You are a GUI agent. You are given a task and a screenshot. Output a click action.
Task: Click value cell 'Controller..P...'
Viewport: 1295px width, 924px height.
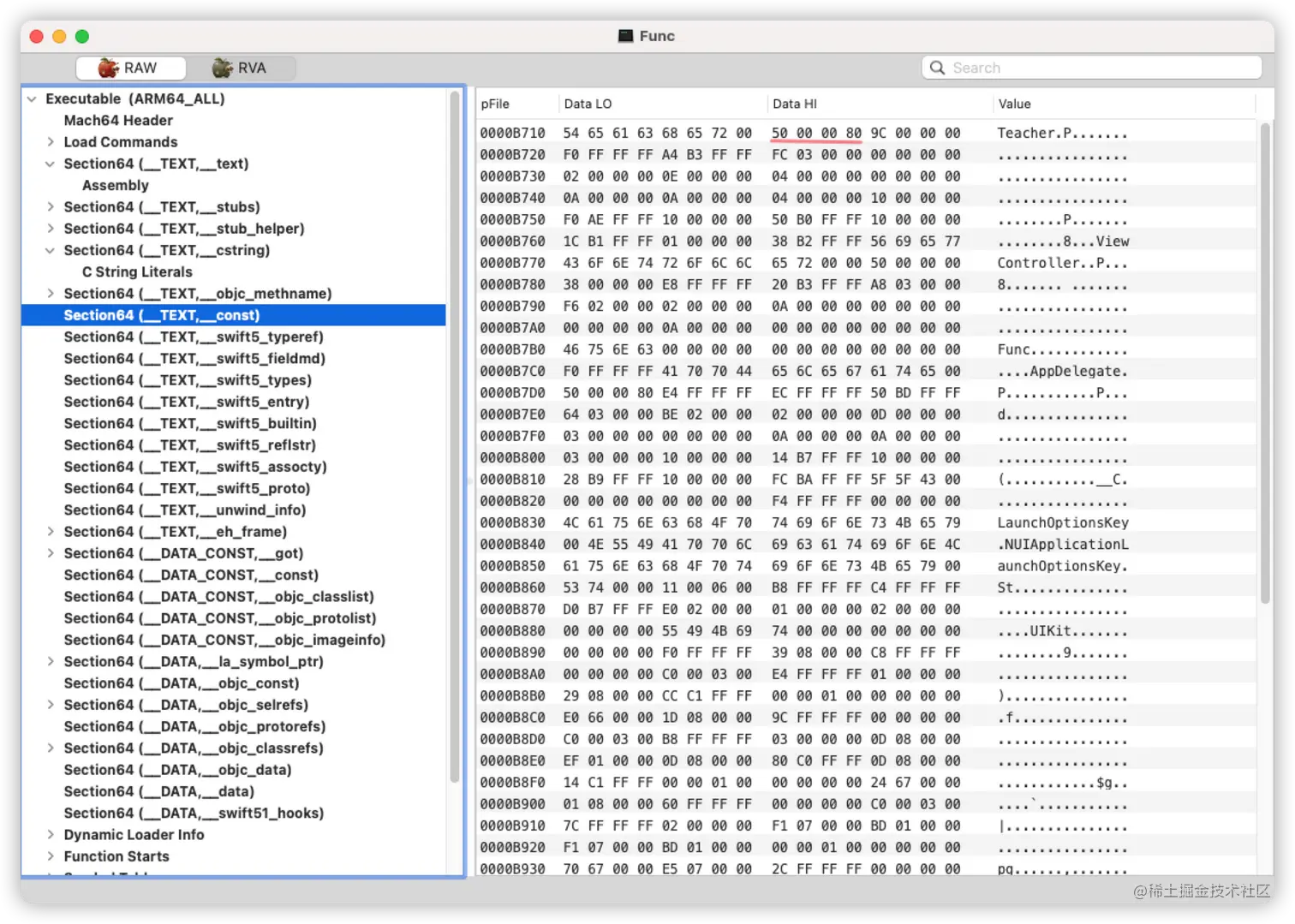[1062, 263]
